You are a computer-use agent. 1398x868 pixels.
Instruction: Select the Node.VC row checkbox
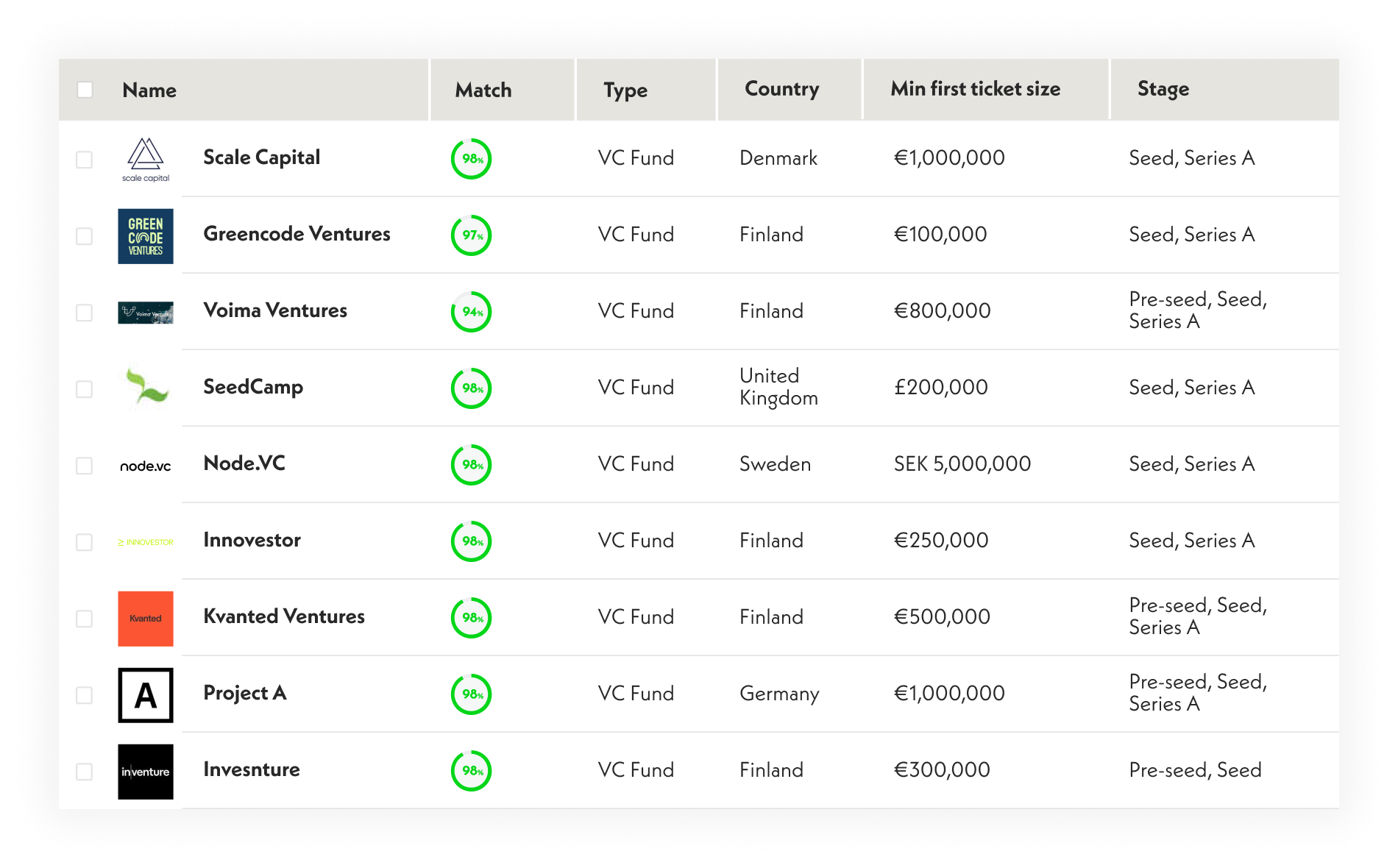click(x=85, y=466)
